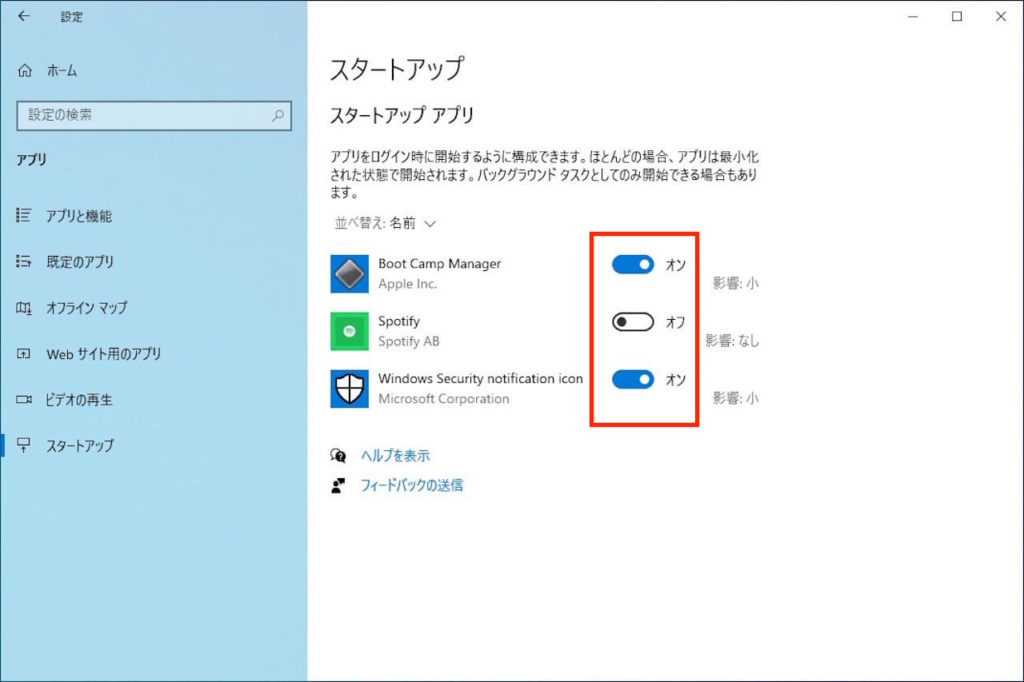This screenshot has width=1024, height=682.
Task: Click 影響: なし label for Spotify
Action: click(732, 340)
